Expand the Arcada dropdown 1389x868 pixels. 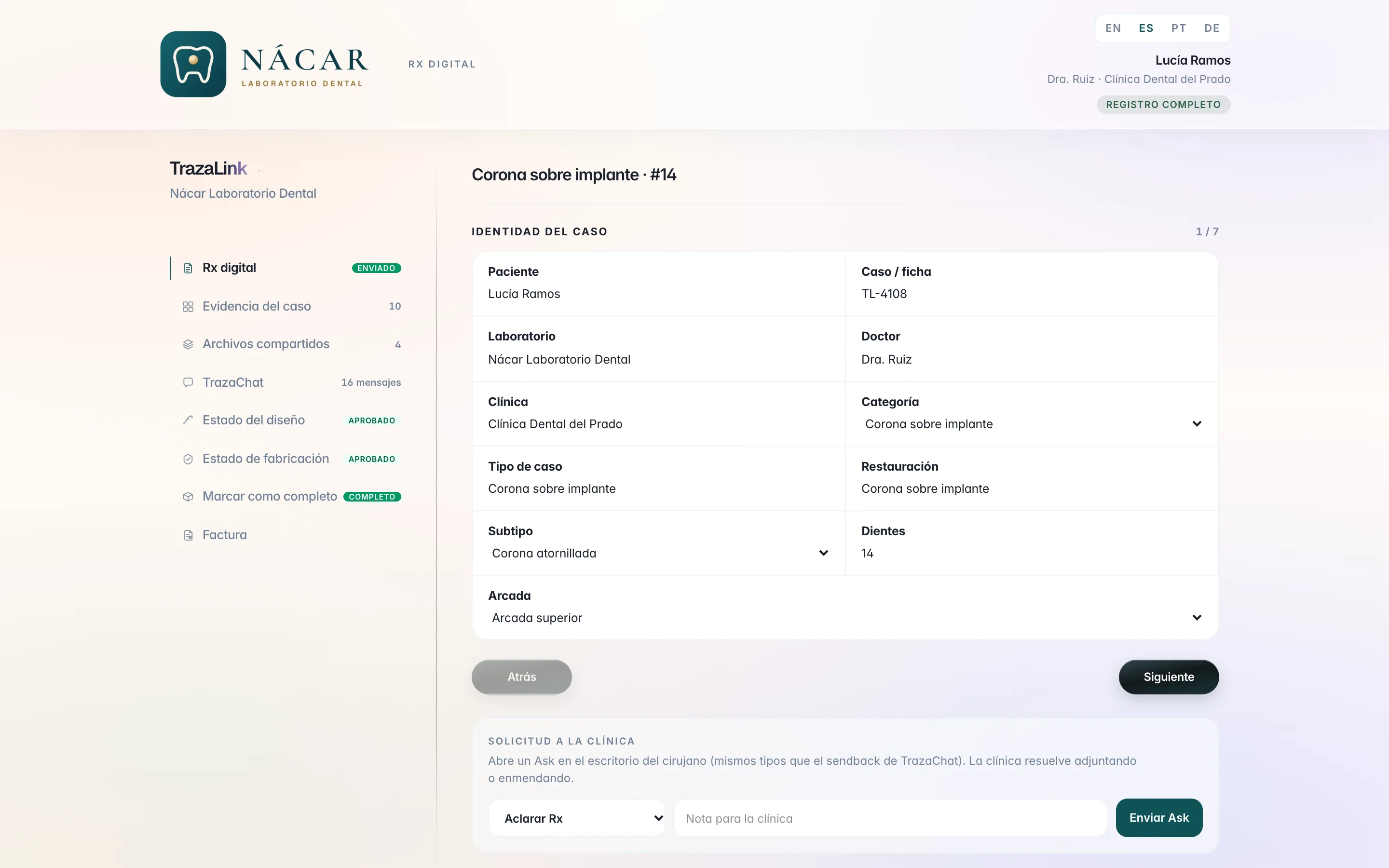(845, 618)
